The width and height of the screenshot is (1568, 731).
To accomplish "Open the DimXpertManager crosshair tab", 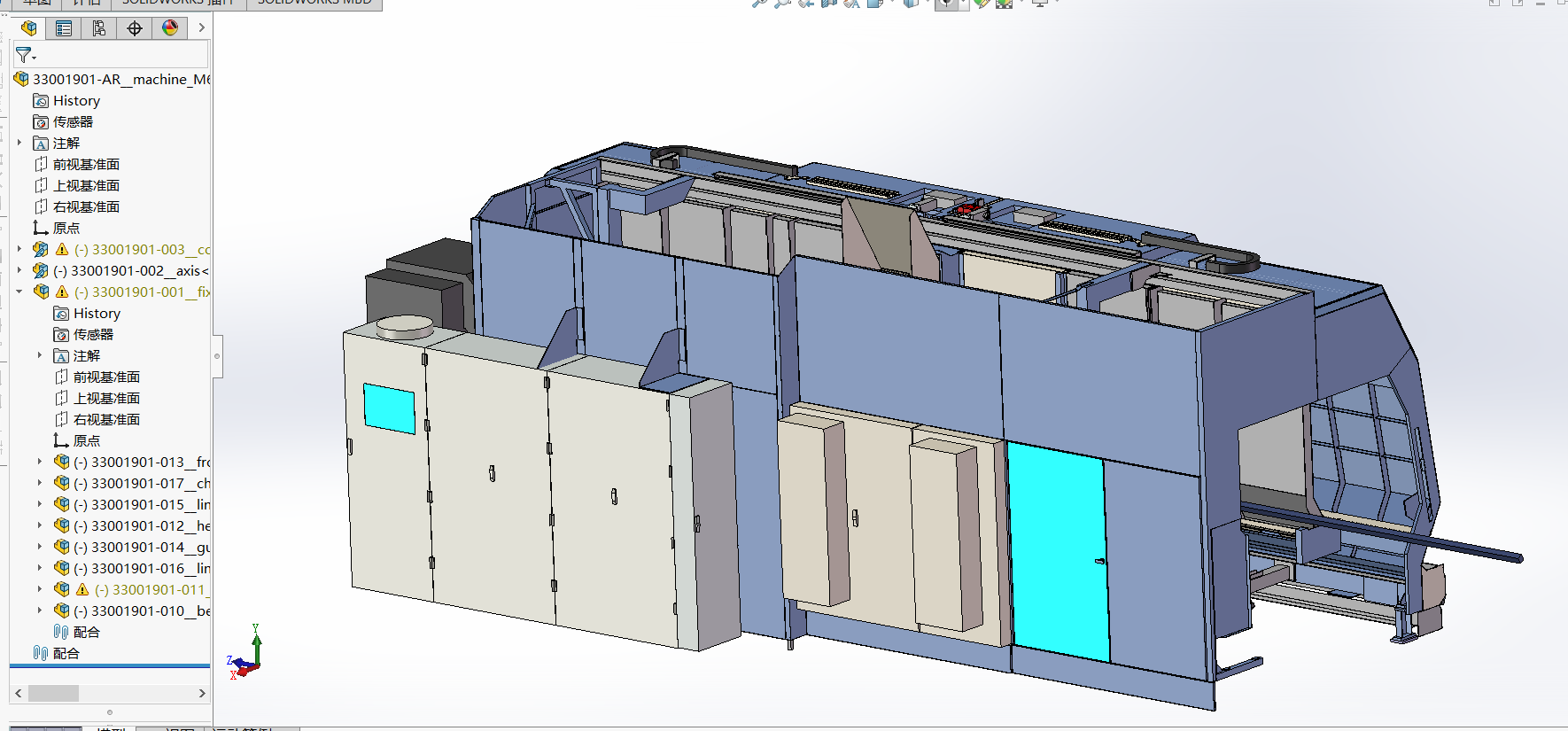I will pyautogui.click(x=135, y=28).
